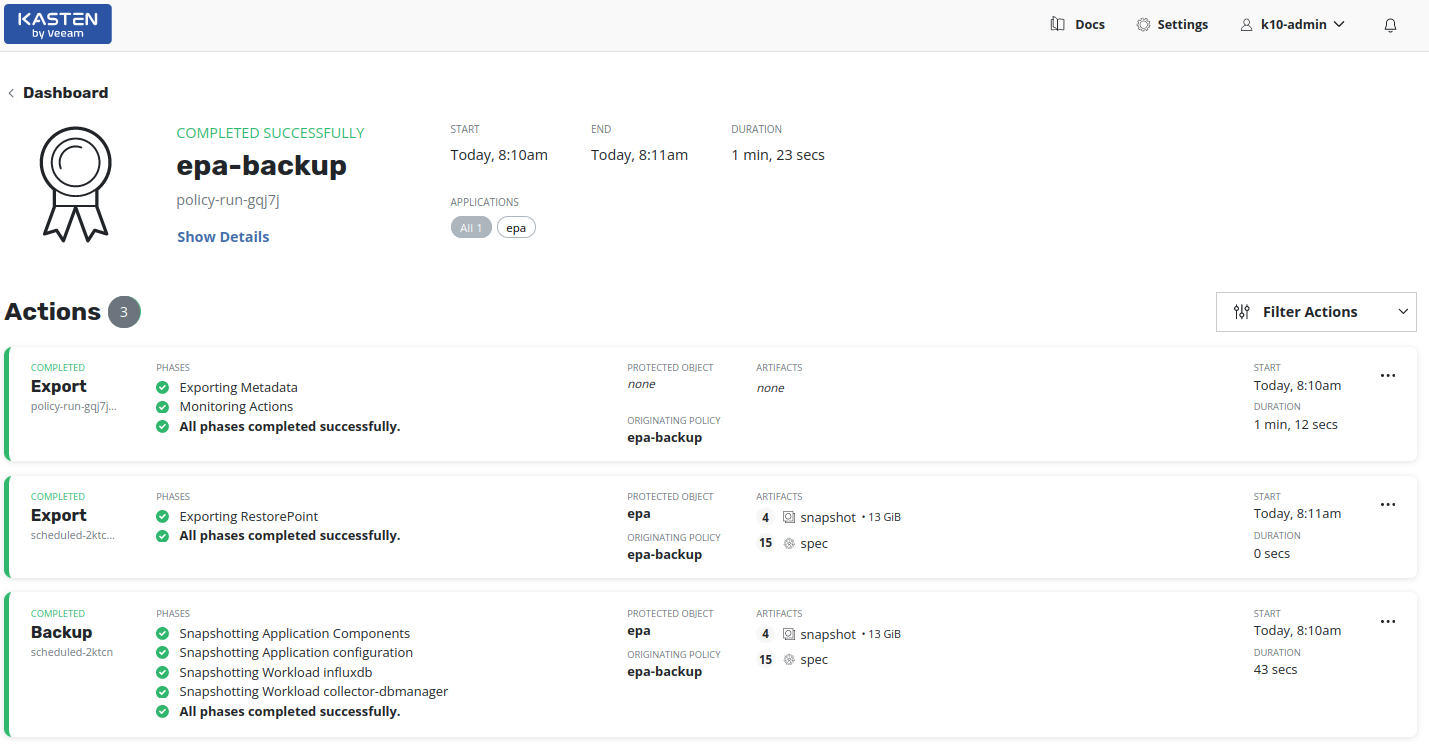Screen dimensions: 1429x753
Task: Click scheduled-2ktcn label under Backup
Action: pos(72,653)
